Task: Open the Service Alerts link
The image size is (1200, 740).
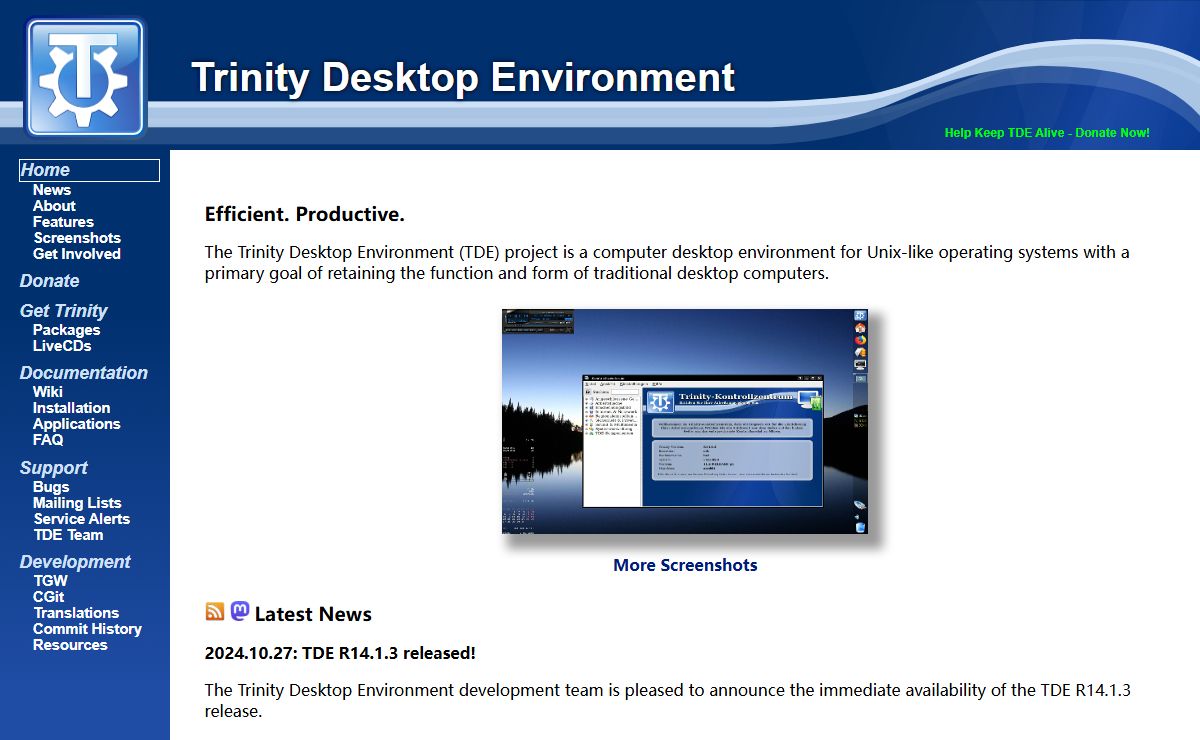Action: [x=81, y=519]
